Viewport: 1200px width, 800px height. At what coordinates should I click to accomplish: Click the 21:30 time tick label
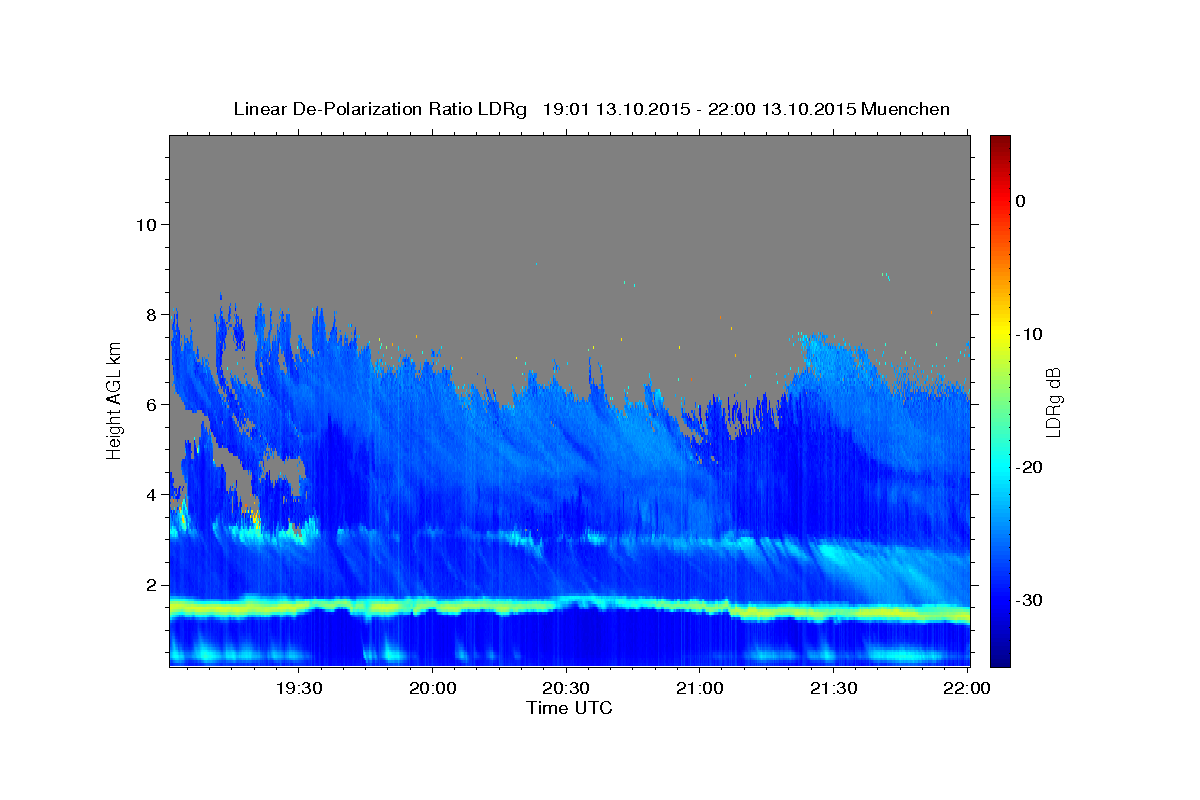[832, 688]
